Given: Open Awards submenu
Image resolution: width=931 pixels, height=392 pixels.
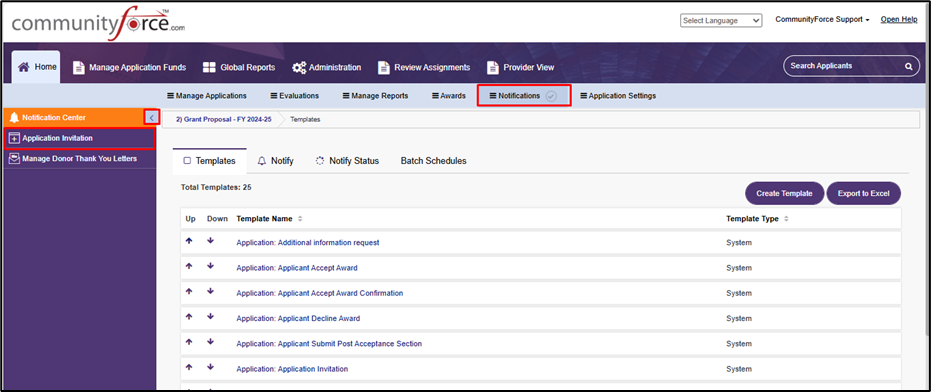Looking at the screenshot, I should [x=448, y=96].
